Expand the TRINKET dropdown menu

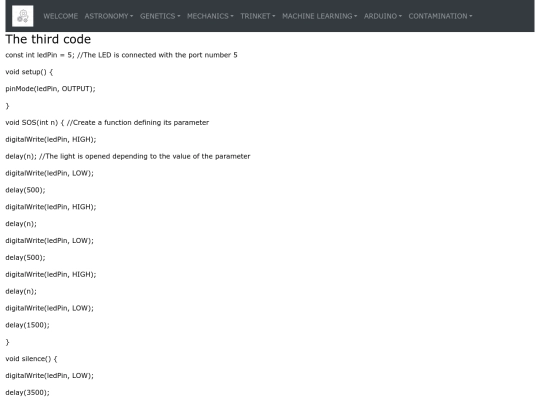[x=258, y=16]
